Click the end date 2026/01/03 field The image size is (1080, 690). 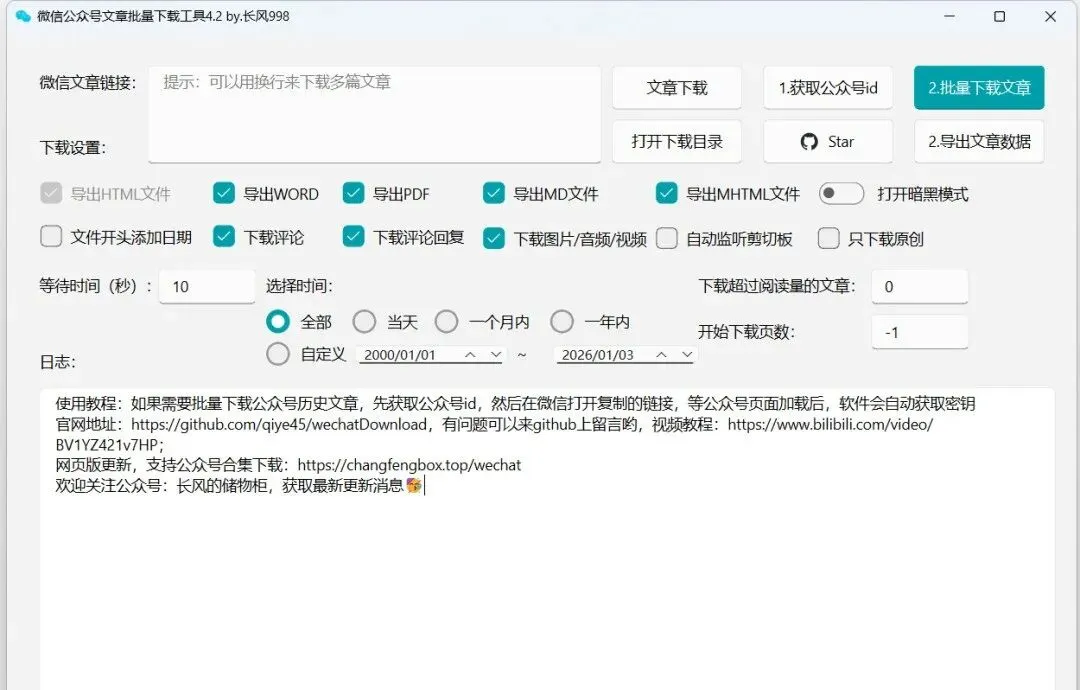click(x=599, y=355)
